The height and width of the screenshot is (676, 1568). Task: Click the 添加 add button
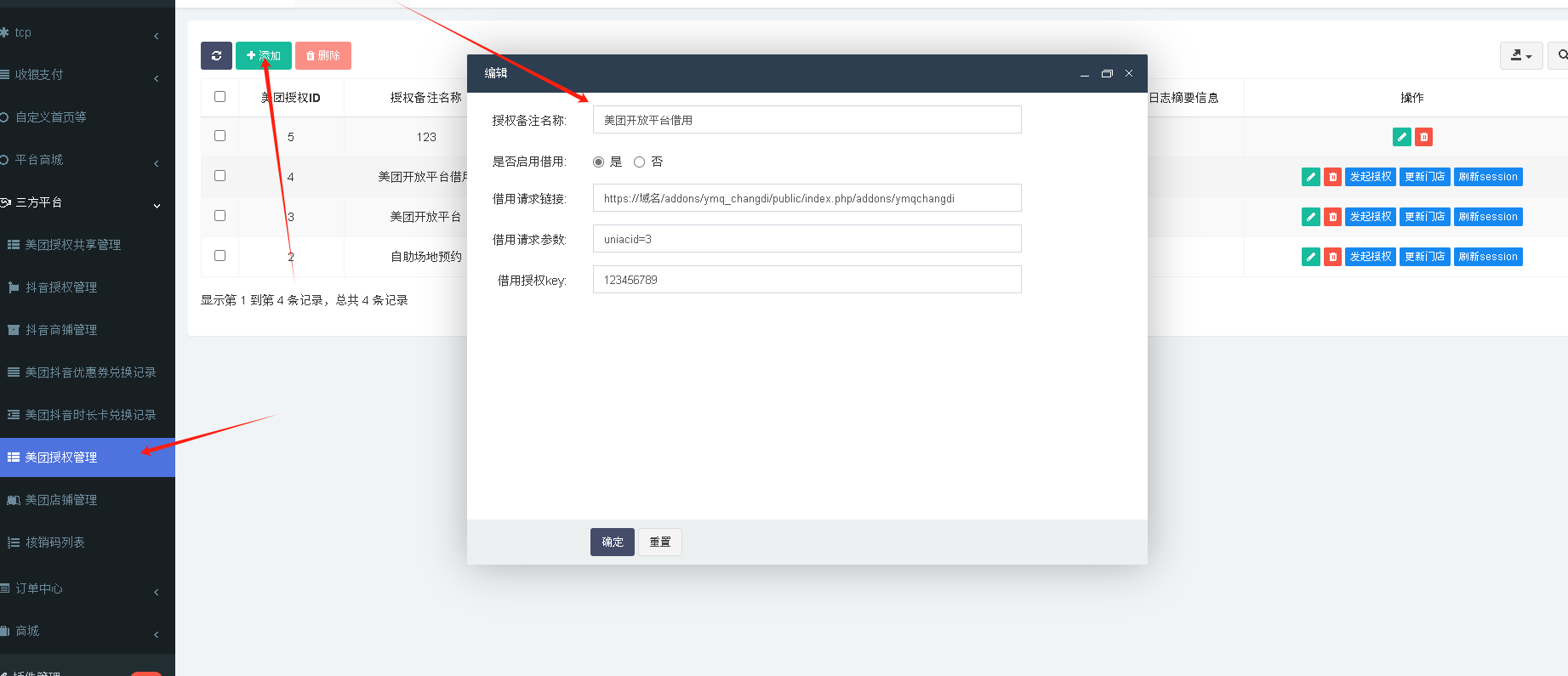tap(264, 55)
